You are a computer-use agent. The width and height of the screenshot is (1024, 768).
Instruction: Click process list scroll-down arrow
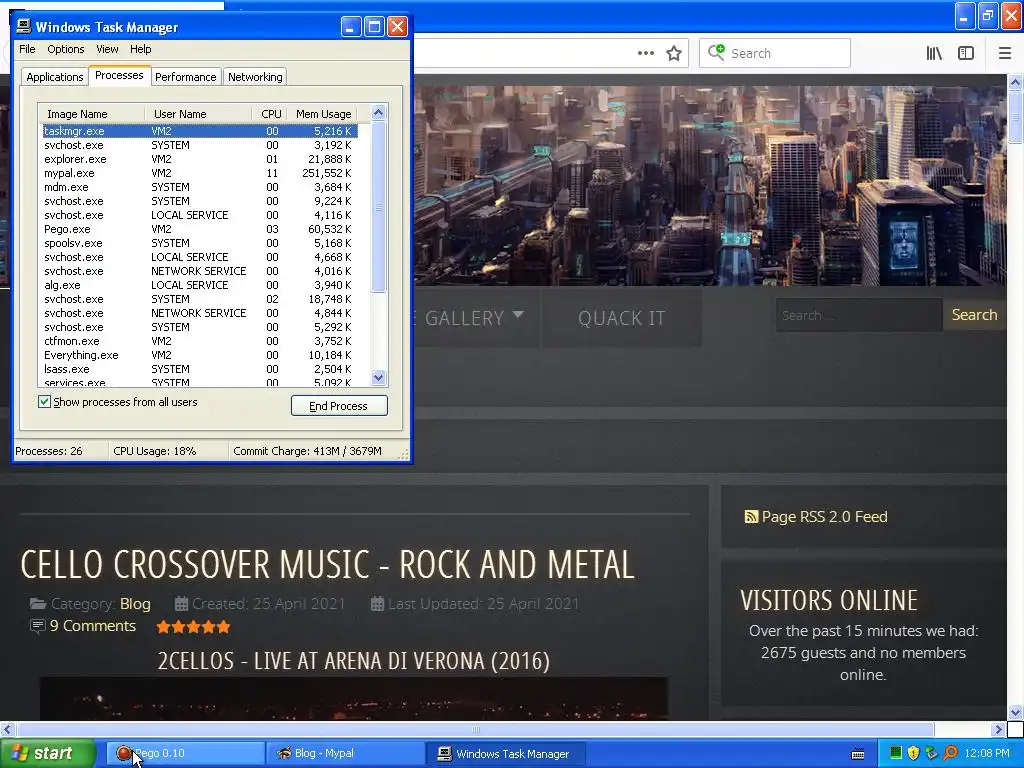coord(378,377)
